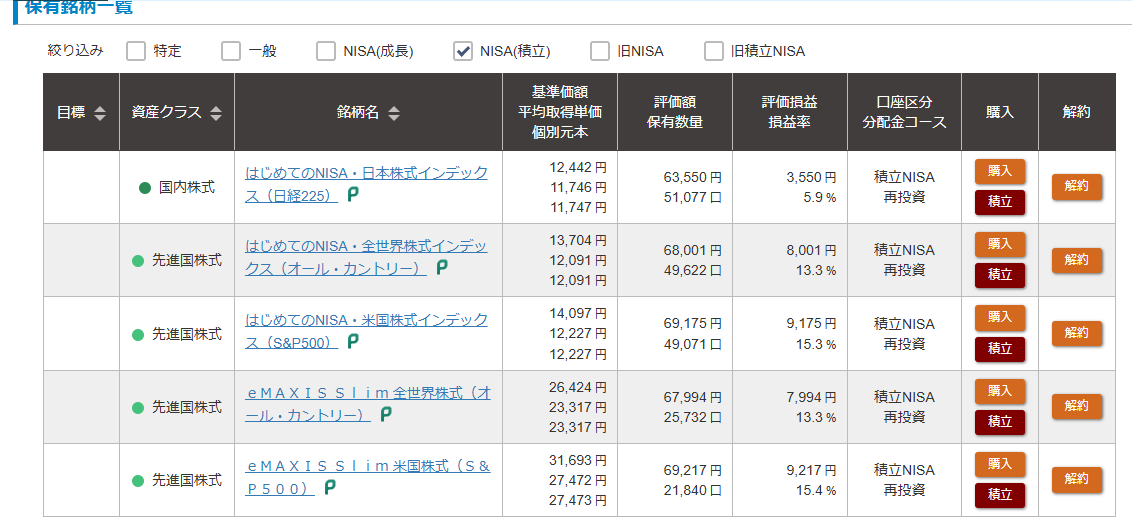Click the P icon beside eMAXIS Slim 米国株式
The image size is (1132, 528).
pos(330,488)
